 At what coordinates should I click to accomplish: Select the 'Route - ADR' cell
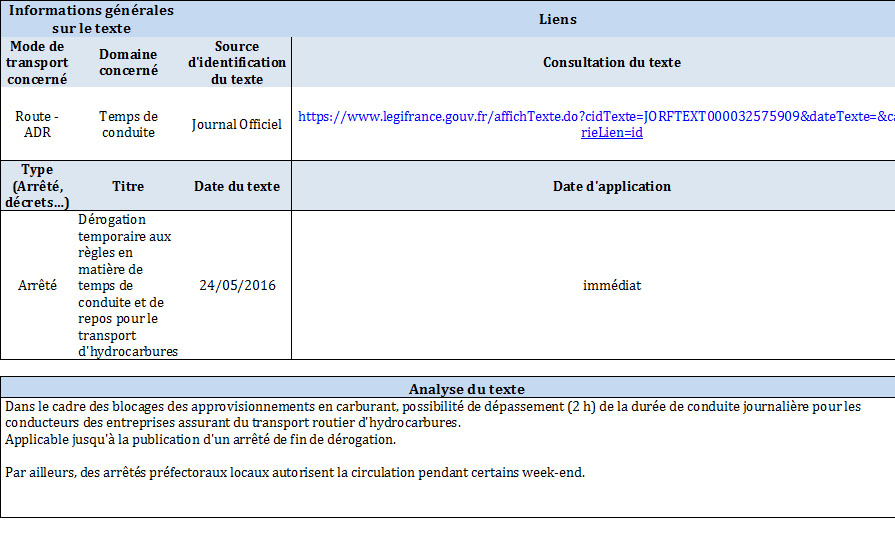coord(36,124)
